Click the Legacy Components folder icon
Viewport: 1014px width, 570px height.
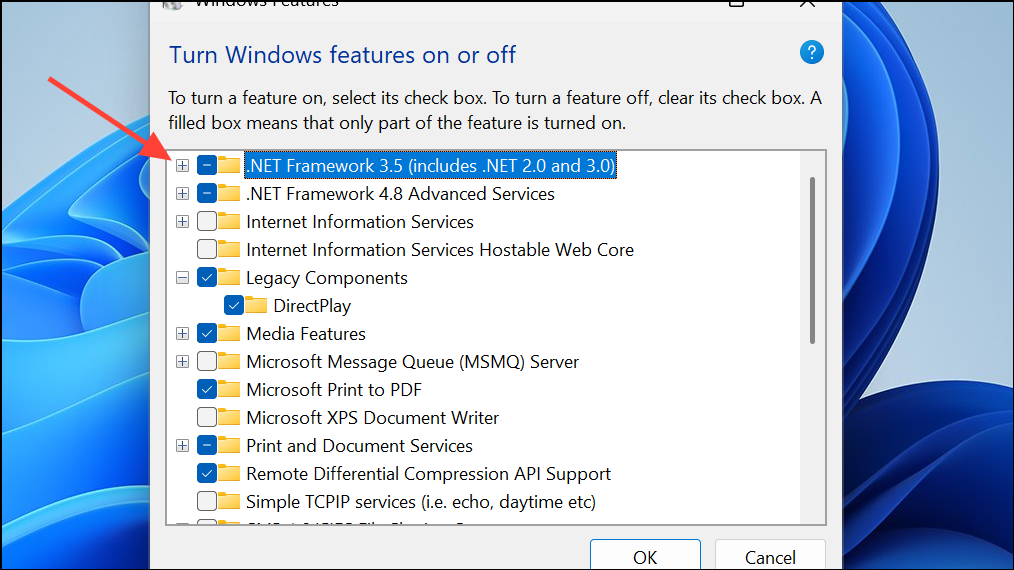230,278
